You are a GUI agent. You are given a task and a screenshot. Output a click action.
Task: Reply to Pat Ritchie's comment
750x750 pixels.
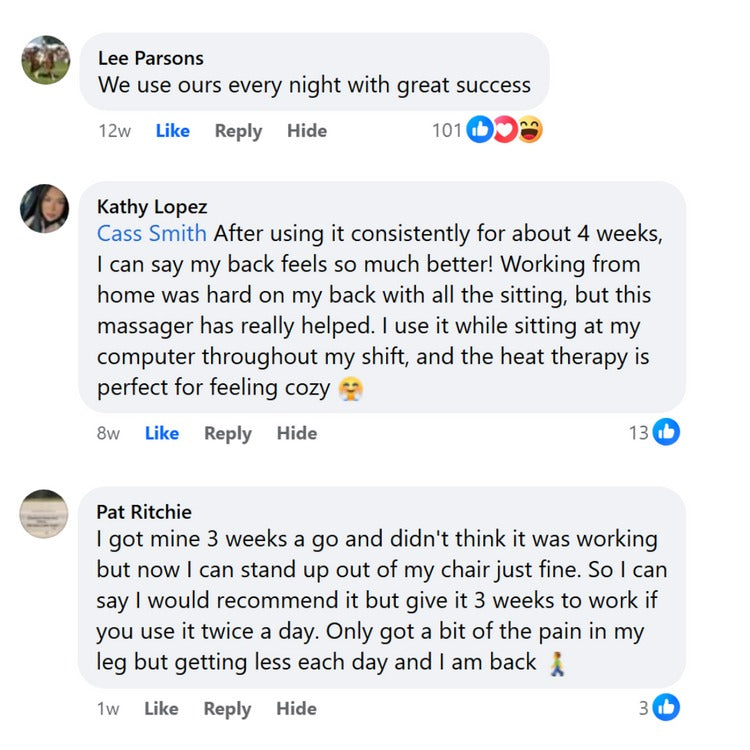(x=227, y=708)
